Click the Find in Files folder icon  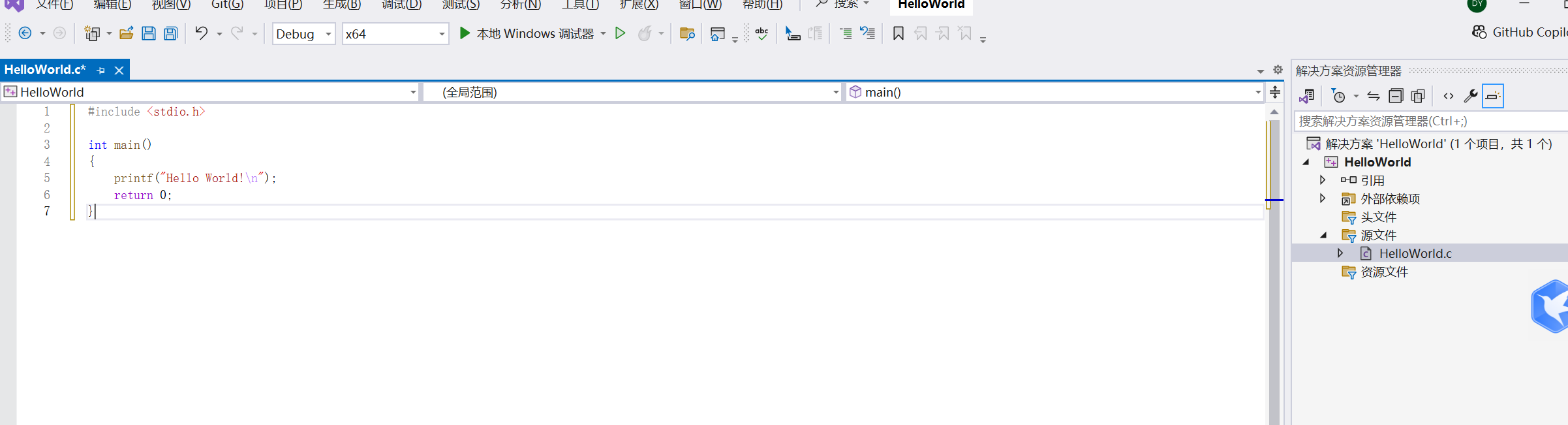pos(687,33)
